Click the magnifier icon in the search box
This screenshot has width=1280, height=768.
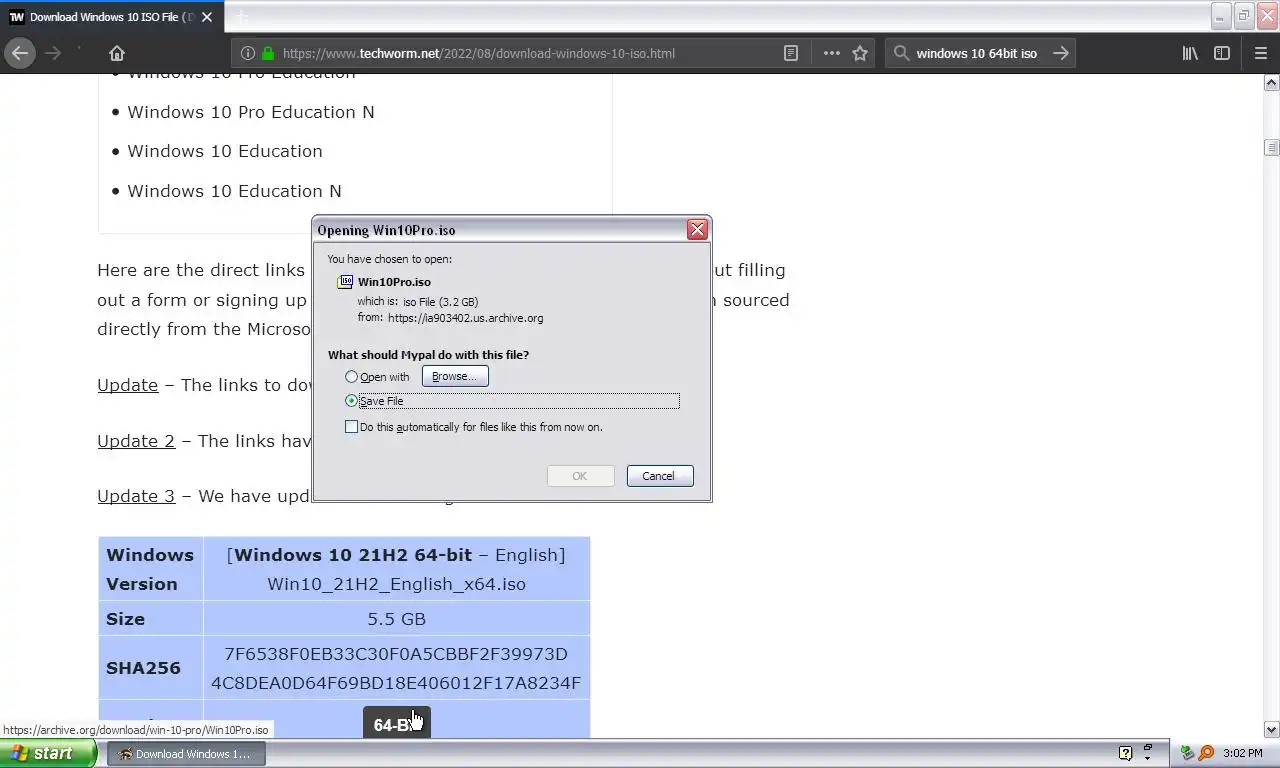click(902, 53)
